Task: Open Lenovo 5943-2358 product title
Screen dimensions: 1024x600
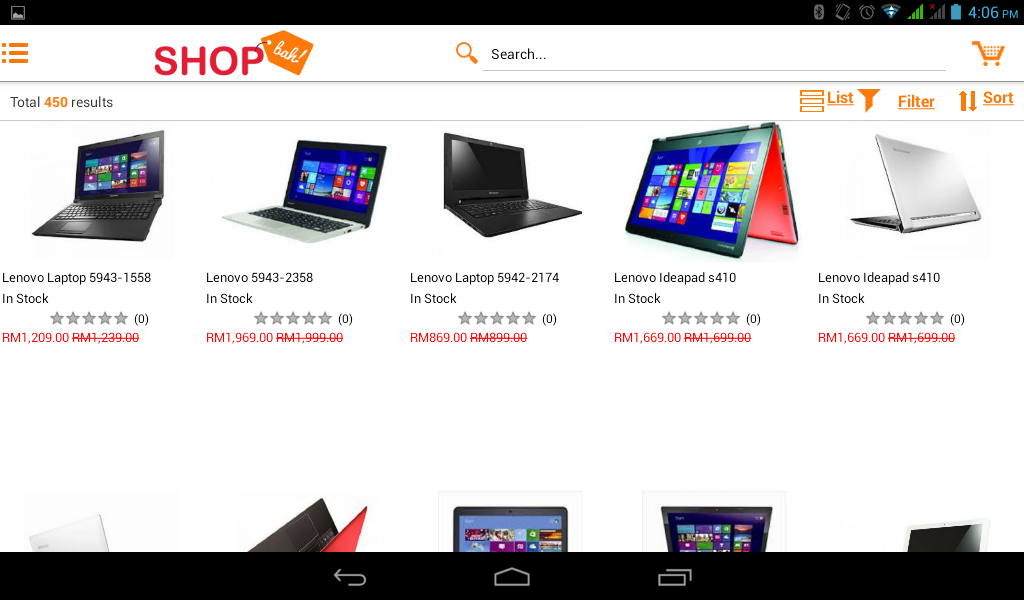Action: 259,277
